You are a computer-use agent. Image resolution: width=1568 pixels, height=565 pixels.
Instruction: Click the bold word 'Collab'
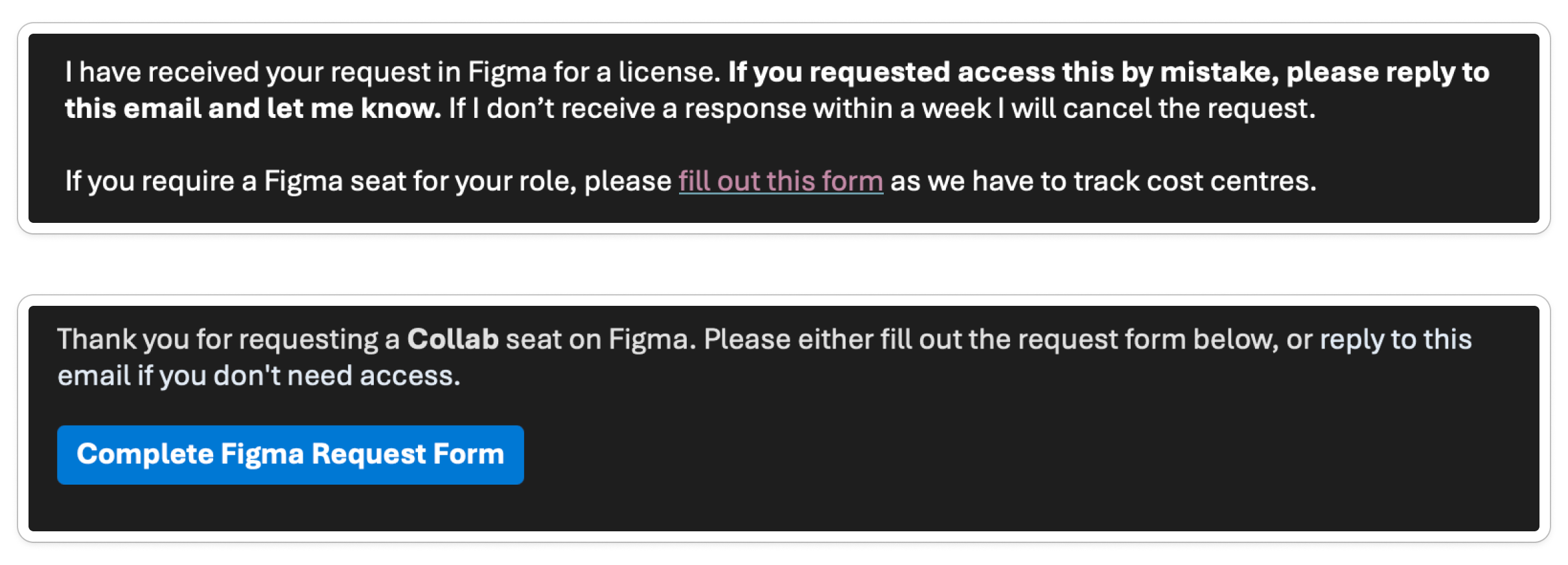[452, 340]
